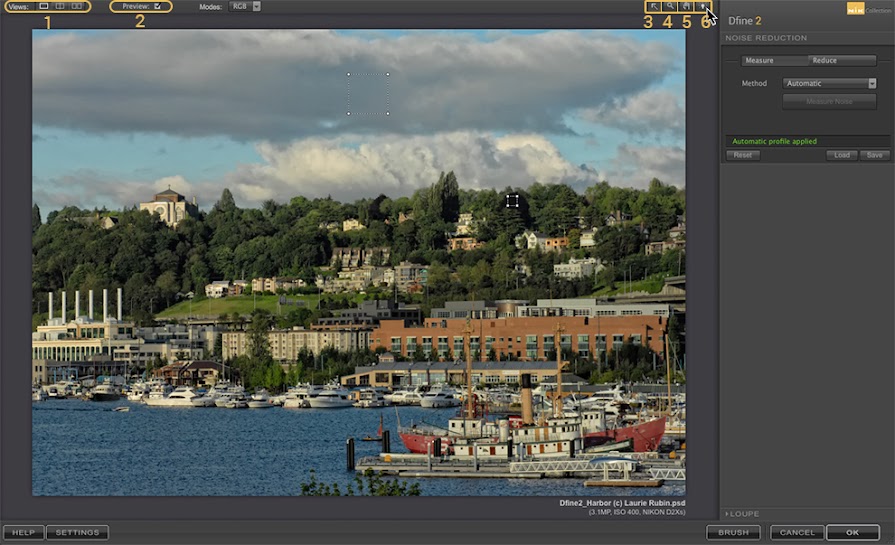The height and width of the screenshot is (545, 895).
Task: Select the zoom magnifier tool
Action: click(x=670, y=6)
